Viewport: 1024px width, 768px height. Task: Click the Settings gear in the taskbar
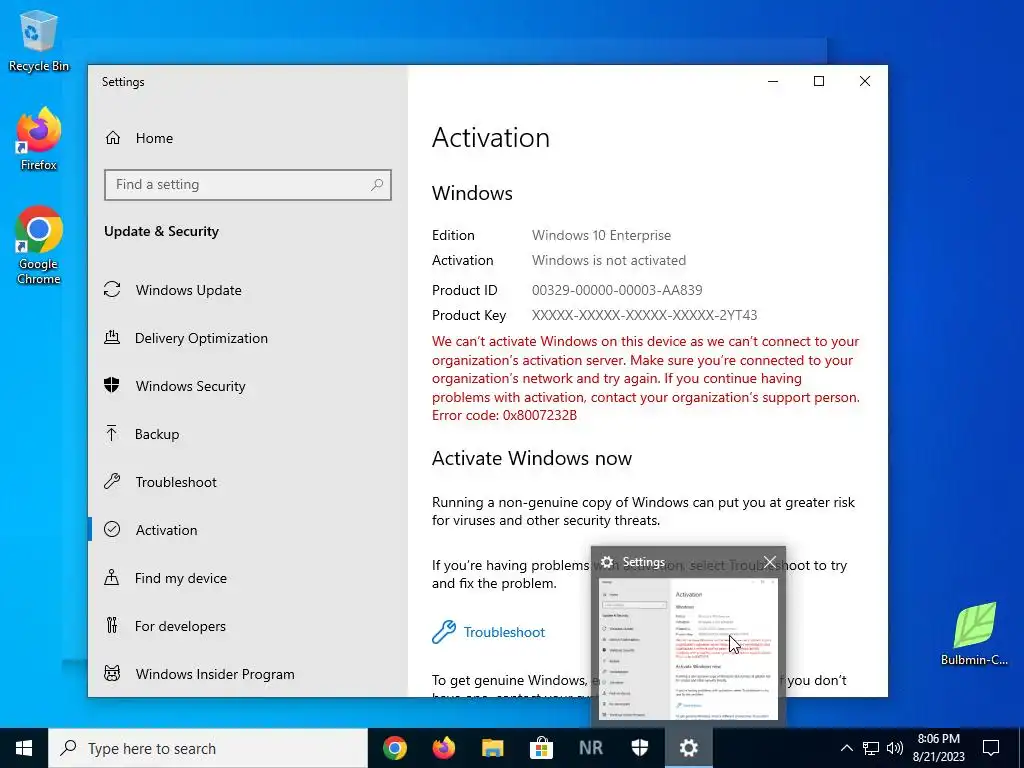coord(688,748)
